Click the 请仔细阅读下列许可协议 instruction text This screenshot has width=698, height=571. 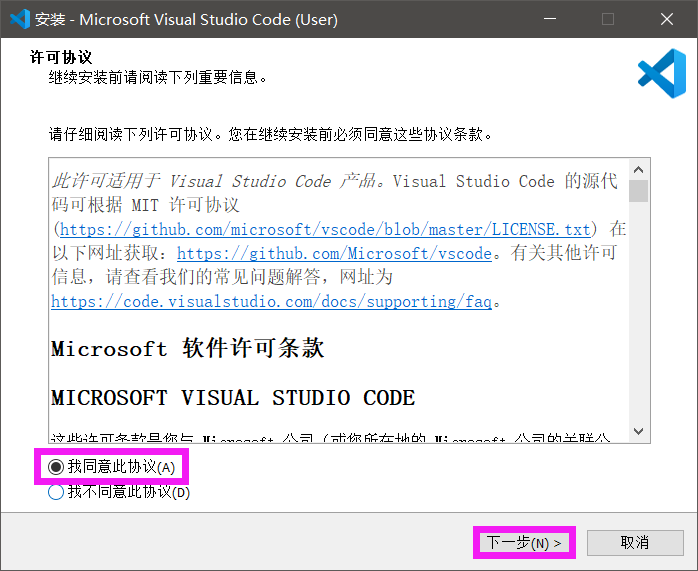point(270,134)
